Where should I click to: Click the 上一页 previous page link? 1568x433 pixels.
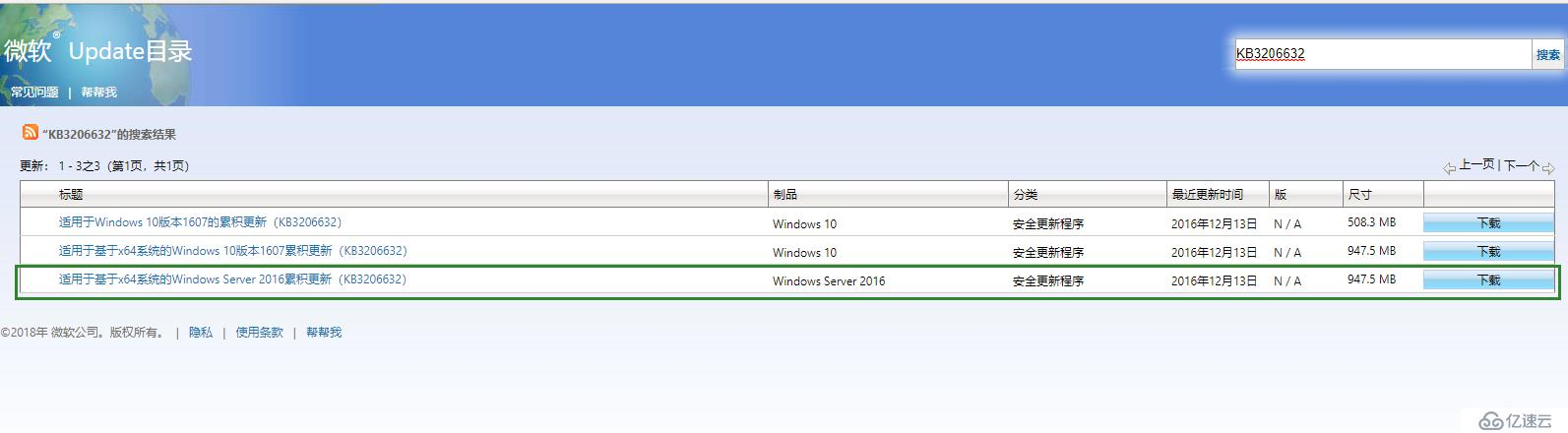(1476, 165)
